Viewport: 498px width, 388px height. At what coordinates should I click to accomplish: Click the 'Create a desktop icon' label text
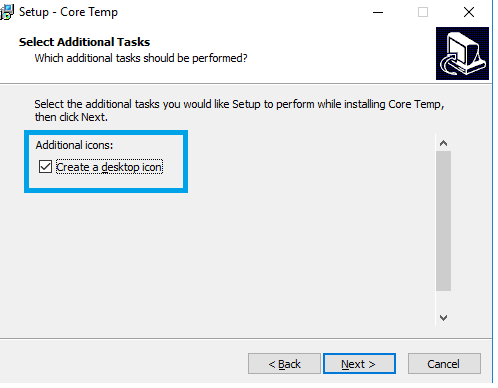[109, 167]
